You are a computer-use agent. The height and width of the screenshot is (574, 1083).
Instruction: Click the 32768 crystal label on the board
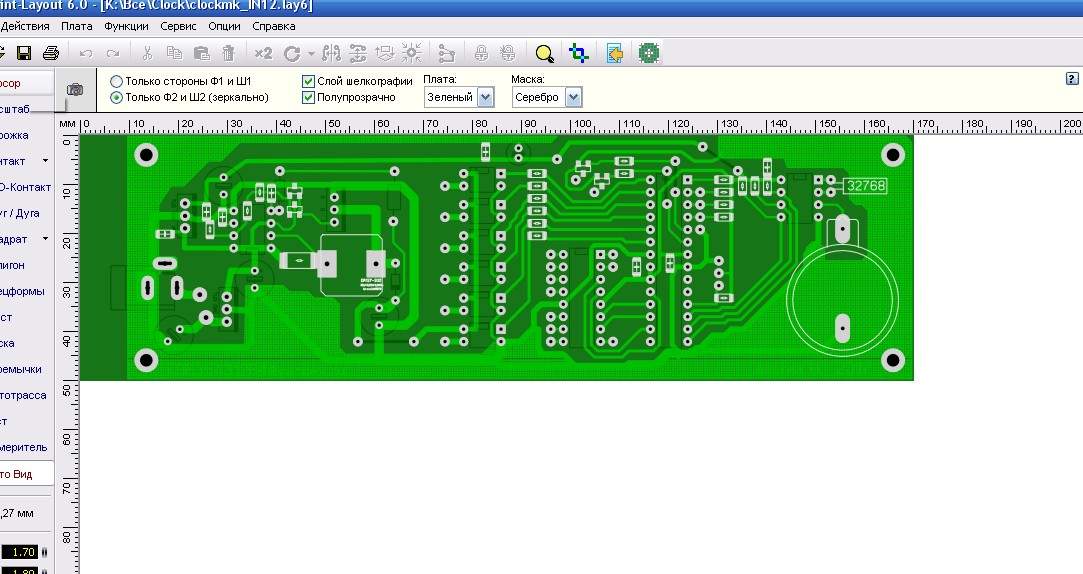click(x=865, y=186)
